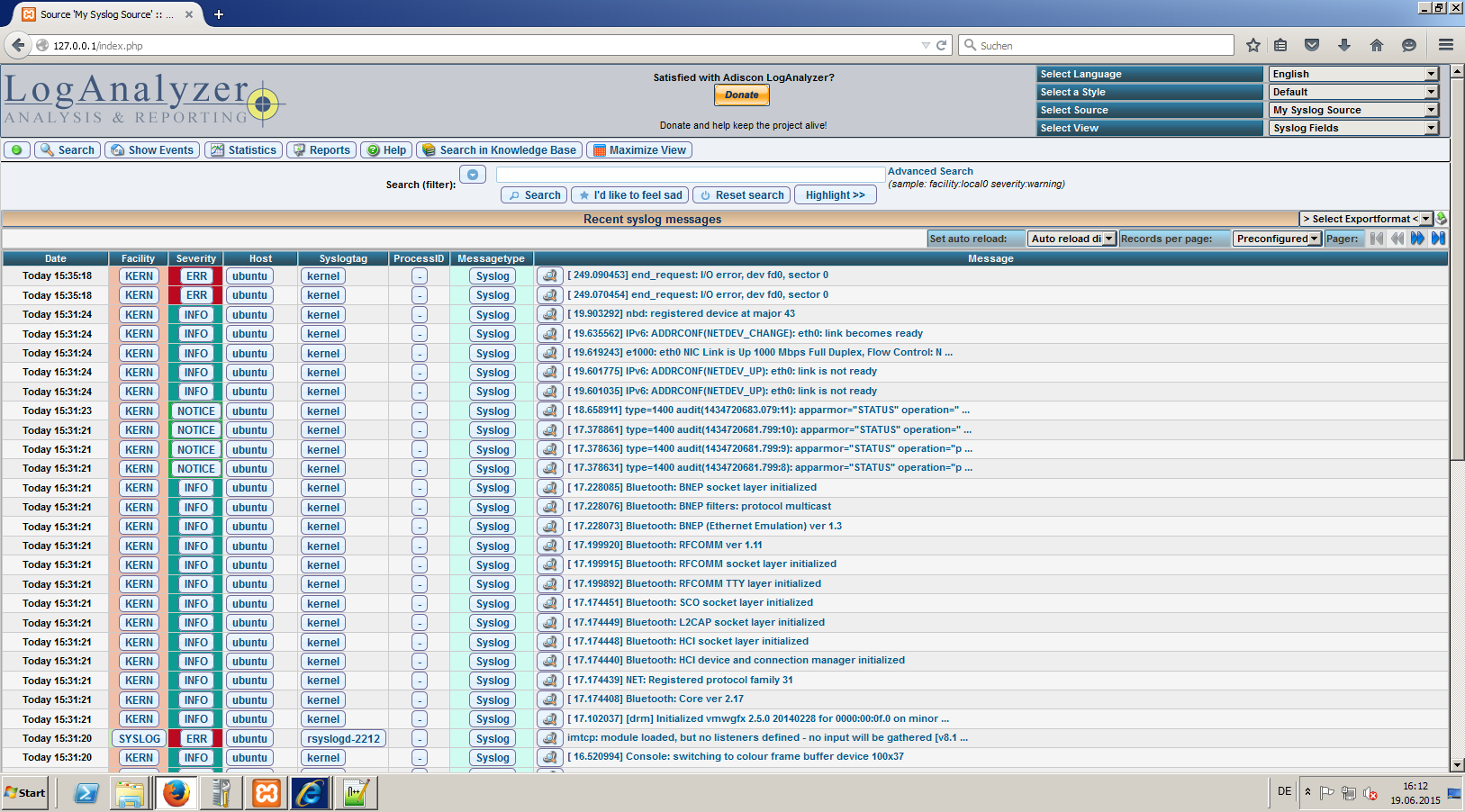The height and width of the screenshot is (812, 1465).
Task: Click the Reset search button
Action: tap(742, 195)
